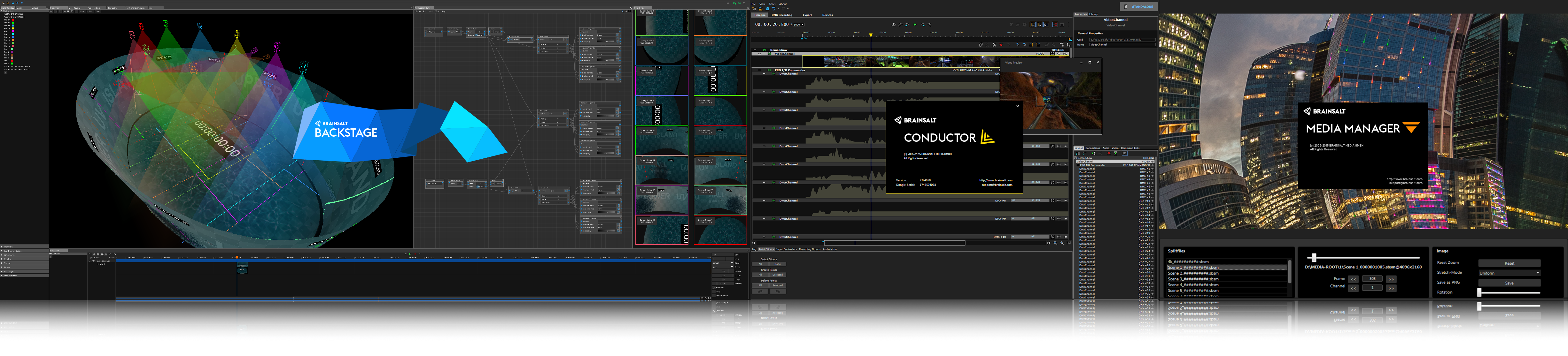The image size is (1568, 356).
Task: Step forward using the transport's next arrow
Action: tap(923, 25)
